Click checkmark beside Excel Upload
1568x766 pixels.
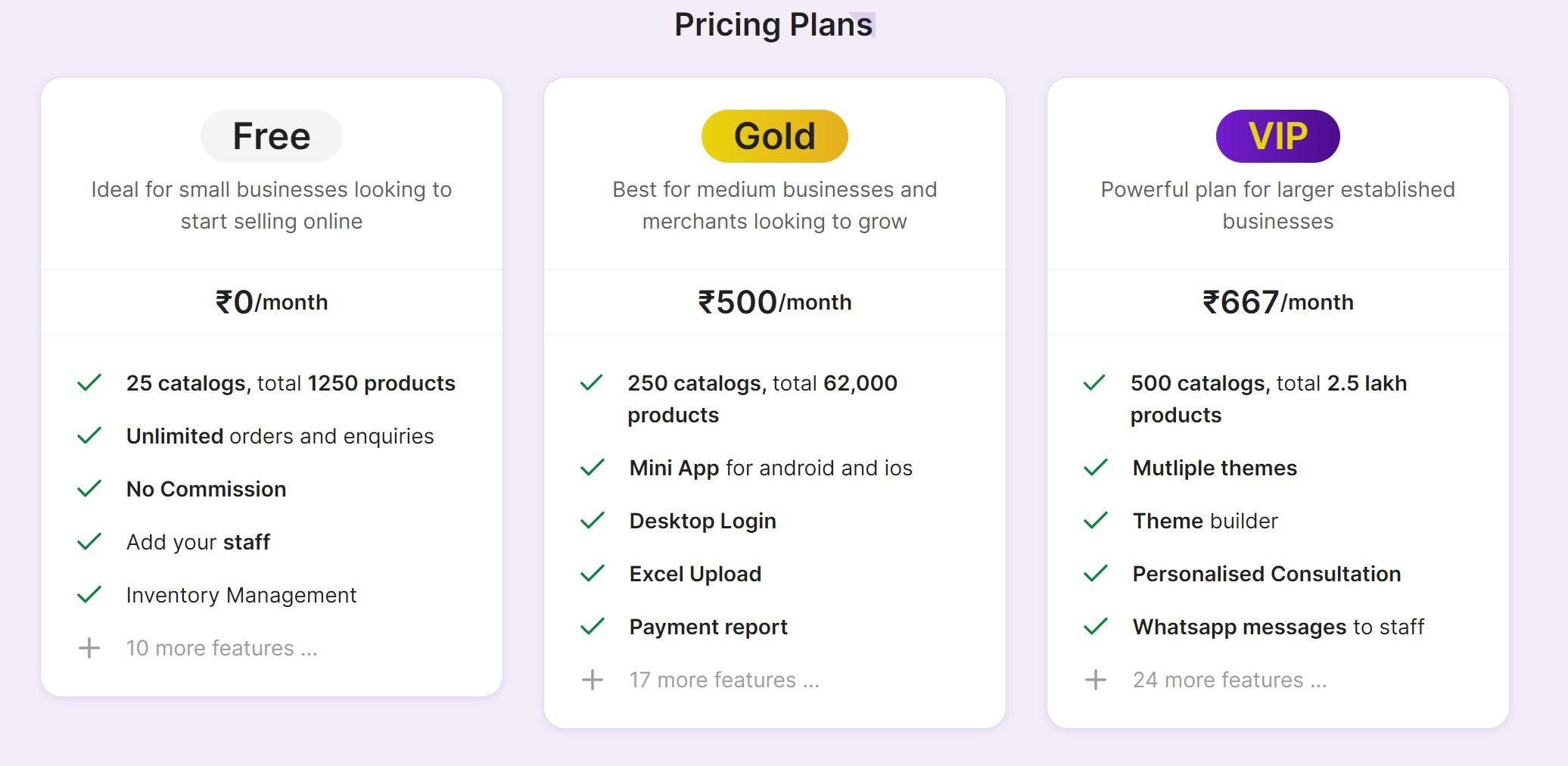593,574
